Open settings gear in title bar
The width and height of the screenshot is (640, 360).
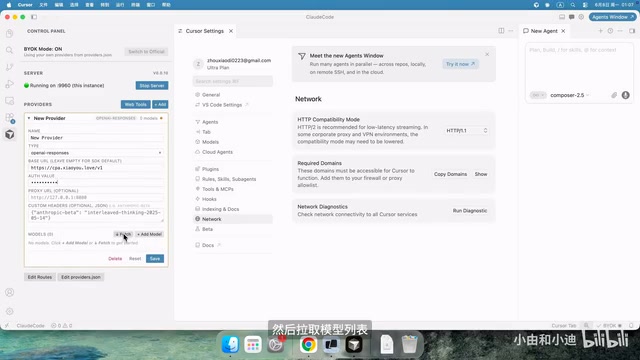coord(581,17)
